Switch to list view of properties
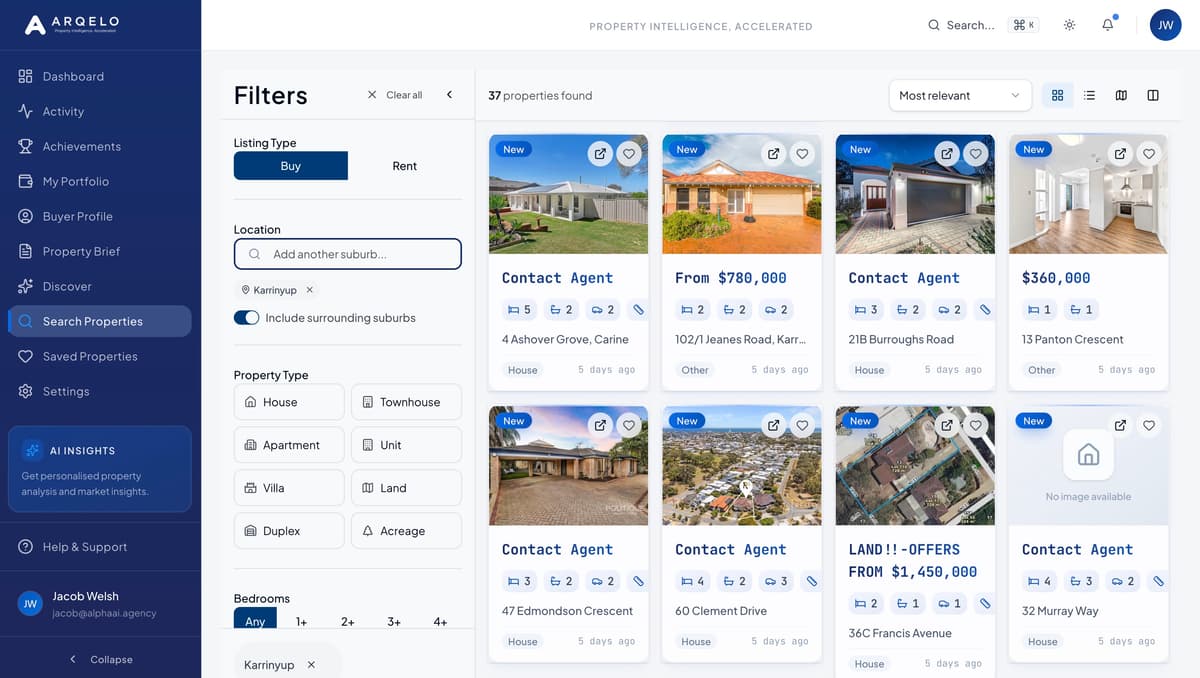This screenshot has width=1200, height=678. pos(1089,95)
